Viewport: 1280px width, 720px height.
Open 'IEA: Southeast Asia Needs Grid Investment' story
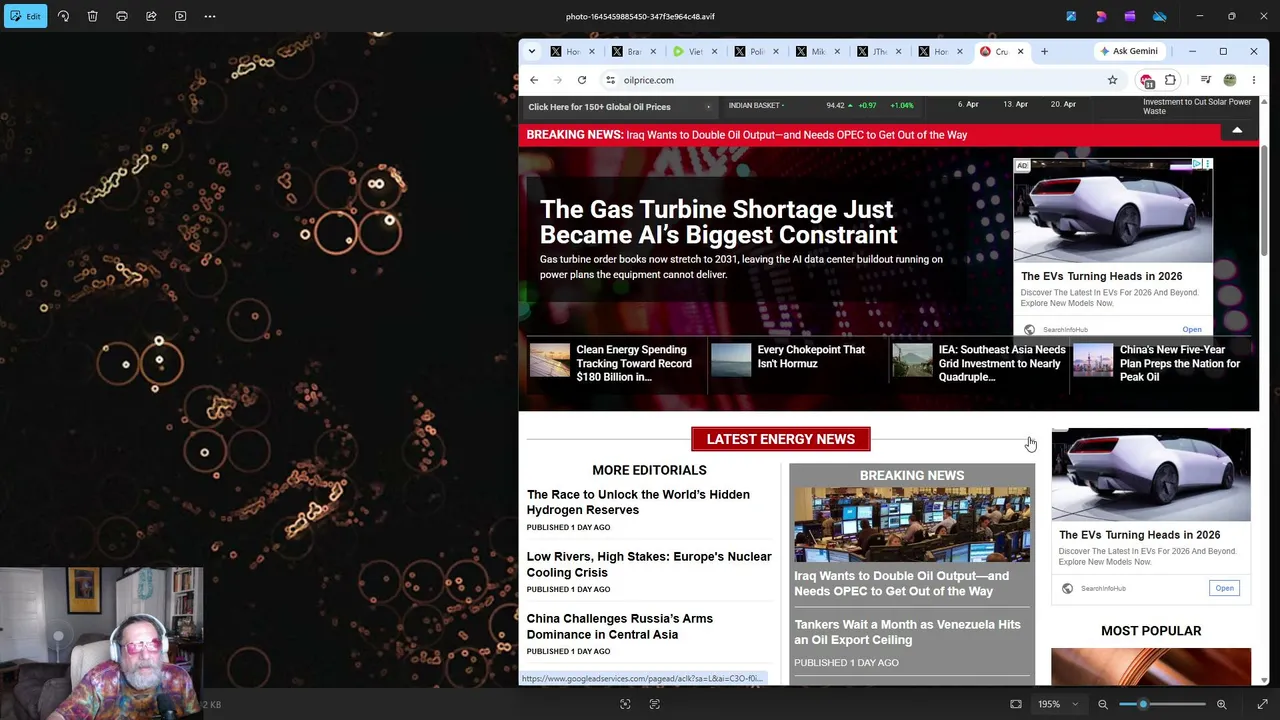[x=1002, y=363]
